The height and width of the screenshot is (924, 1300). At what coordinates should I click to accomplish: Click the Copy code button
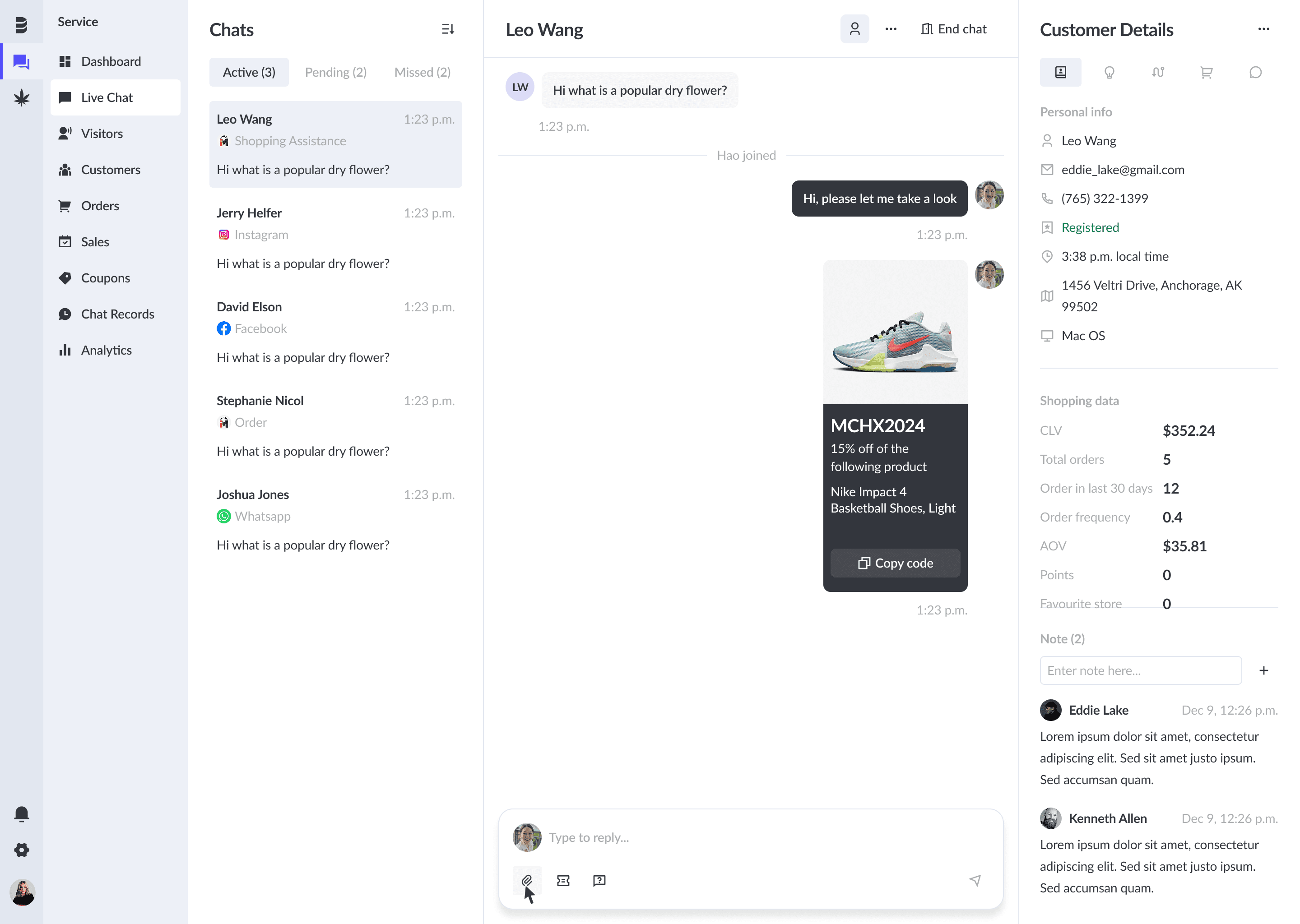[x=895, y=563]
